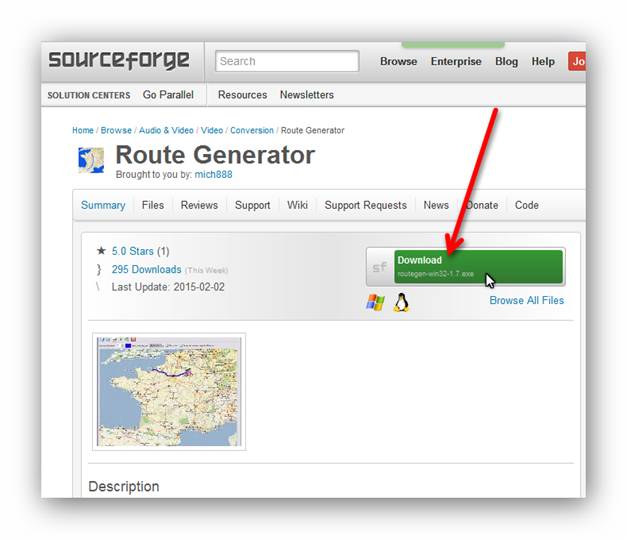This screenshot has height=539, width=627.
Task: Select the Summary tab
Action: pyautogui.click(x=103, y=205)
